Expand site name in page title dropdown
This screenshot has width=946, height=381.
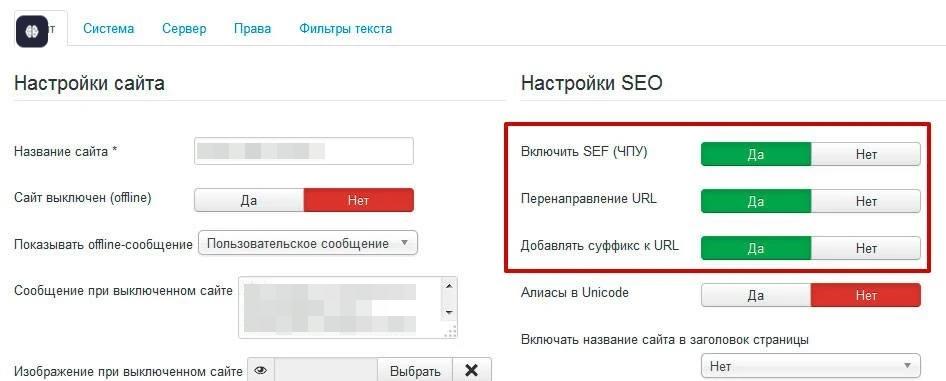[811, 365]
